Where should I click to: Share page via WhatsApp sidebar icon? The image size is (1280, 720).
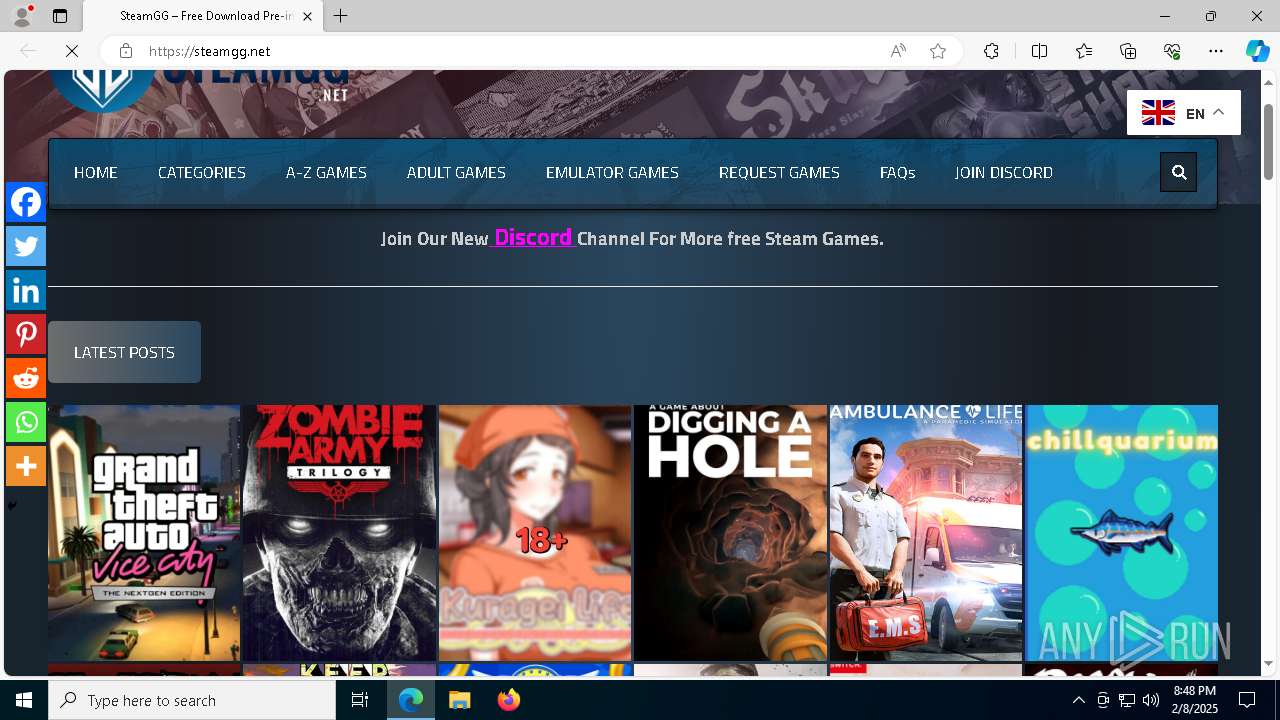point(26,422)
